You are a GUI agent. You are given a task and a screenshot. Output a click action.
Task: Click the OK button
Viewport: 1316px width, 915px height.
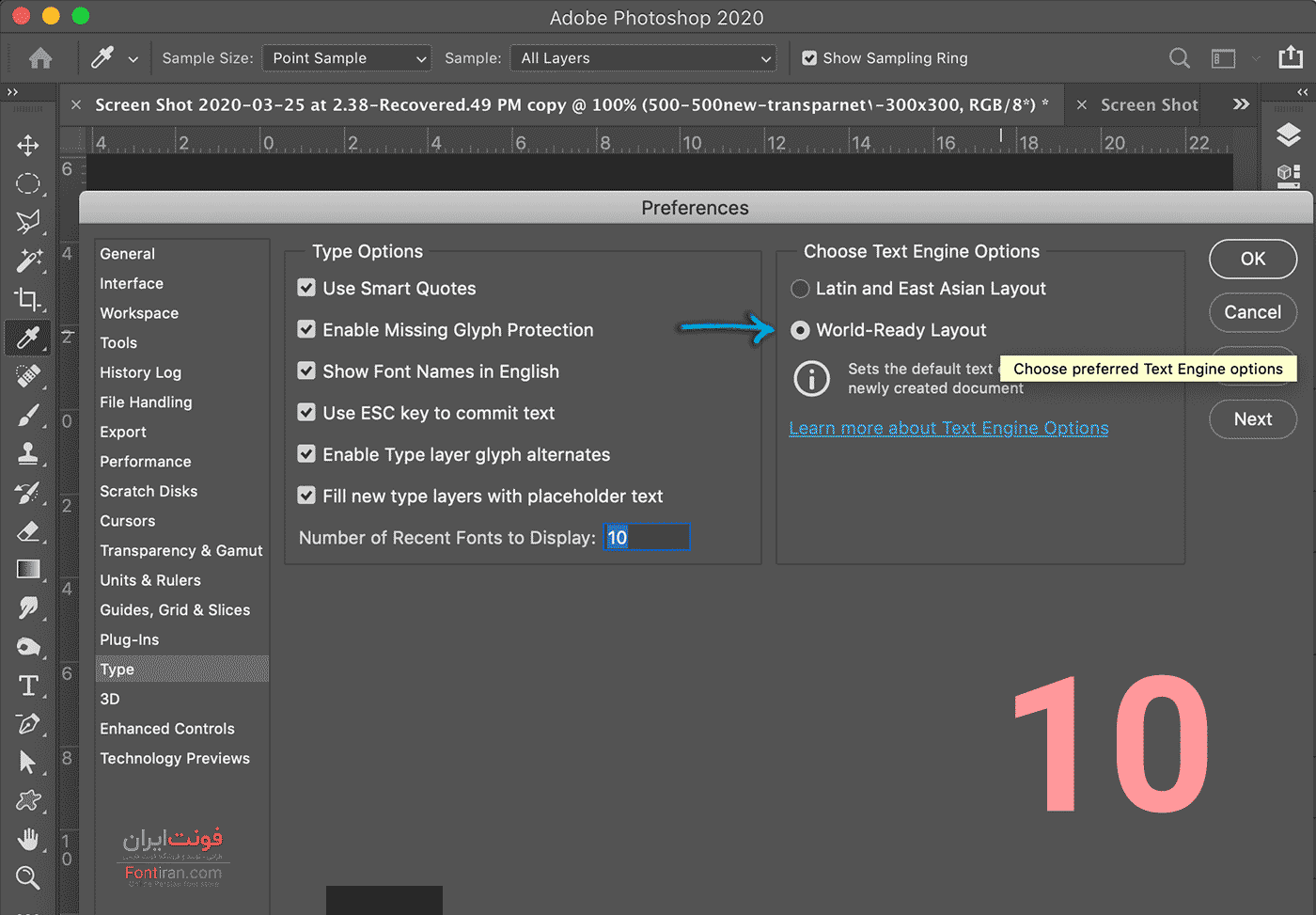click(1252, 259)
